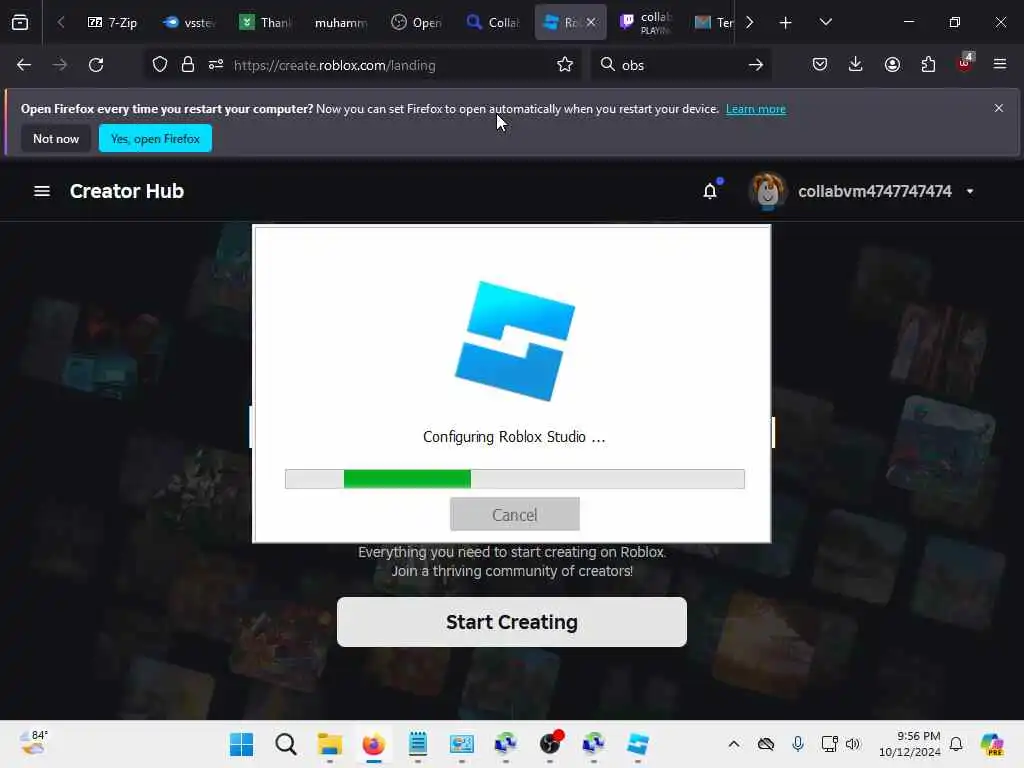Viewport: 1024px width, 768px height.
Task: Open Notepad from the taskbar
Action: click(417, 744)
